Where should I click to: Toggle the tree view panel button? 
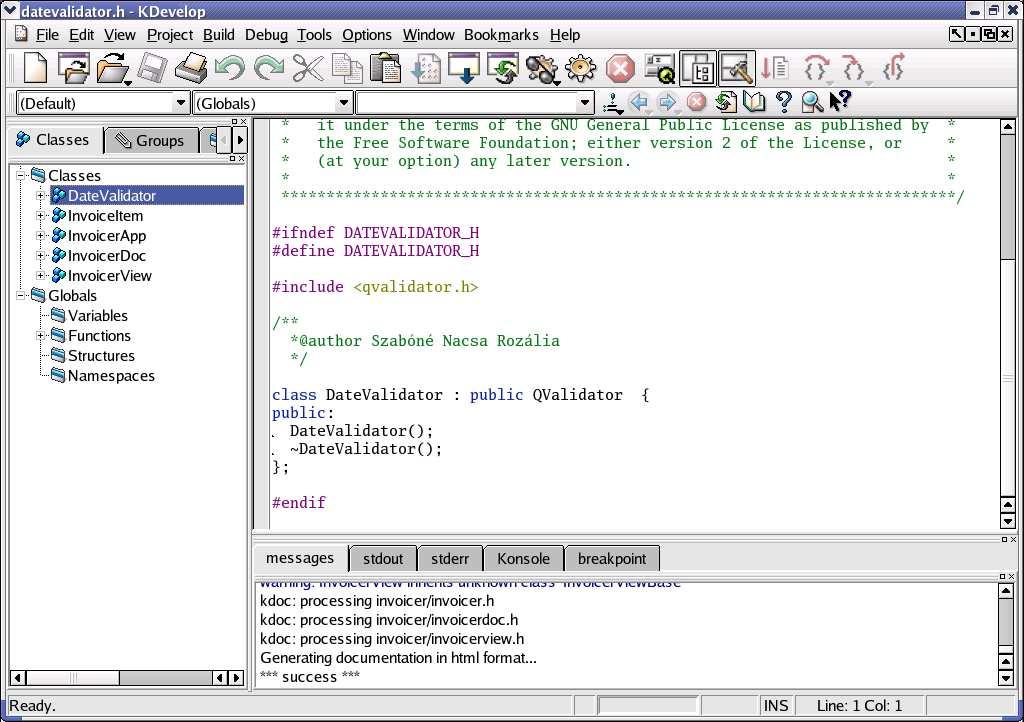click(x=698, y=68)
